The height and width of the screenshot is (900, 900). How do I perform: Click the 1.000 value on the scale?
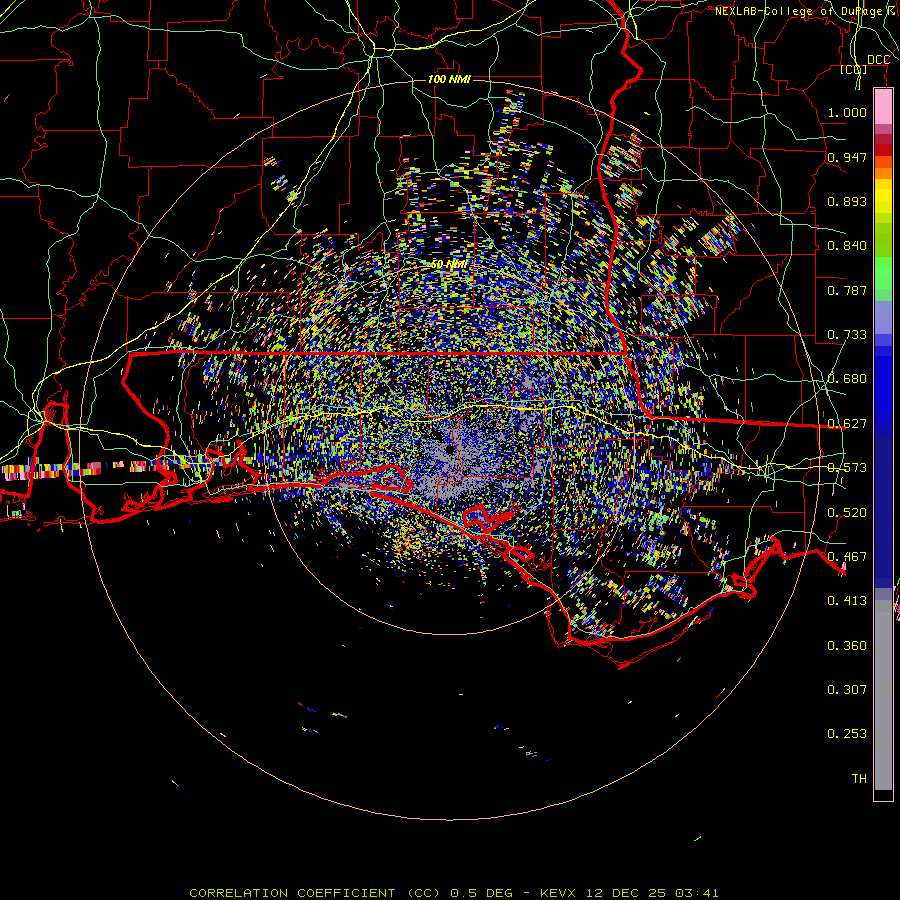pyautogui.click(x=847, y=112)
